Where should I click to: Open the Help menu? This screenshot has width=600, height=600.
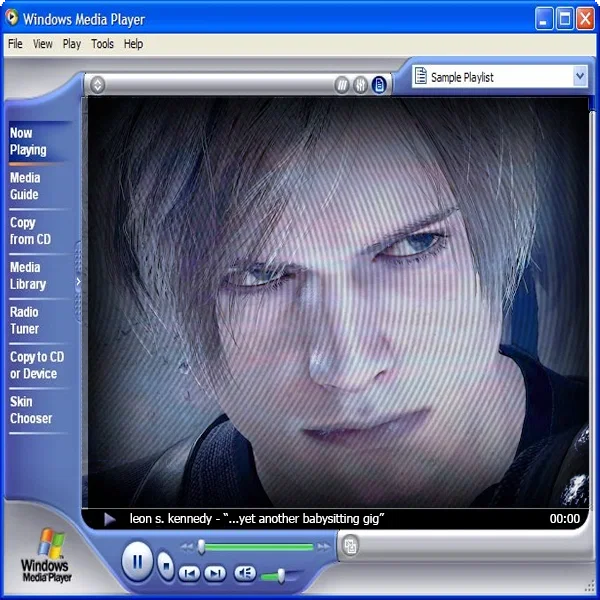(133, 44)
